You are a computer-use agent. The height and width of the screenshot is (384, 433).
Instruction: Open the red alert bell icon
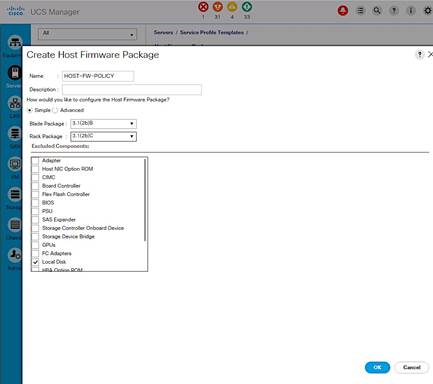click(343, 11)
